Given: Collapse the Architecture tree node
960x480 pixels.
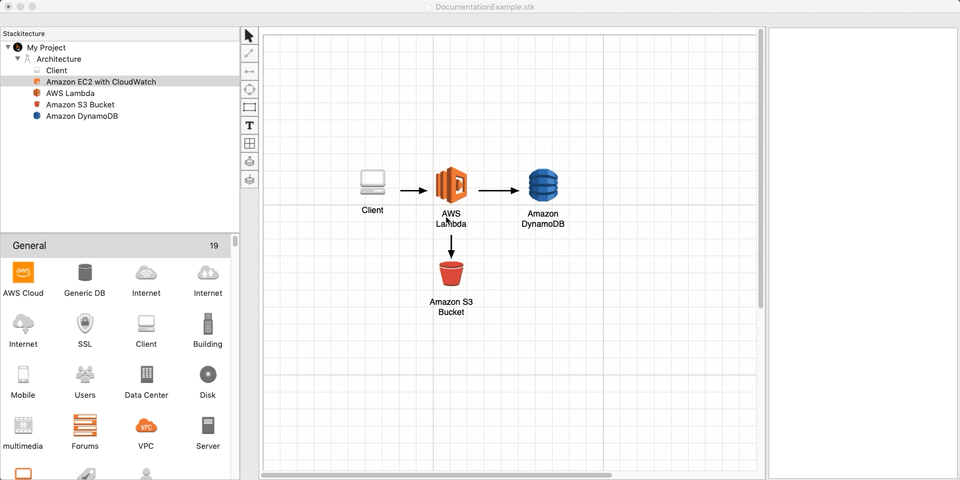Looking at the screenshot, I should pyautogui.click(x=18, y=59).
